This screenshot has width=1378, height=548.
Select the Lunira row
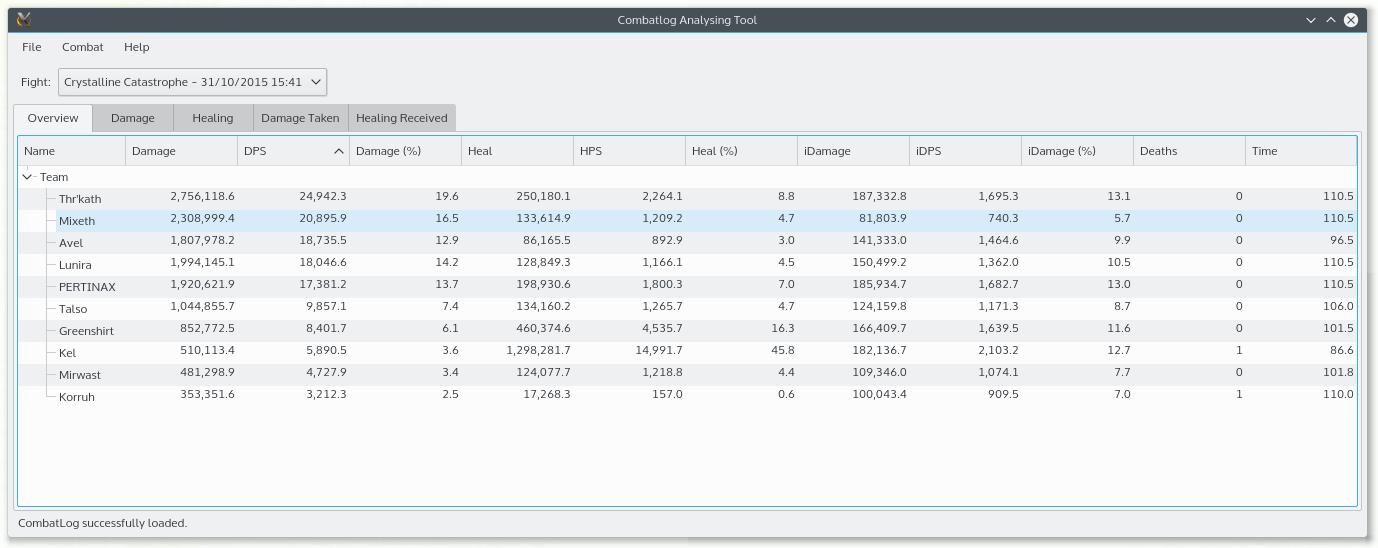coord(687,264)
